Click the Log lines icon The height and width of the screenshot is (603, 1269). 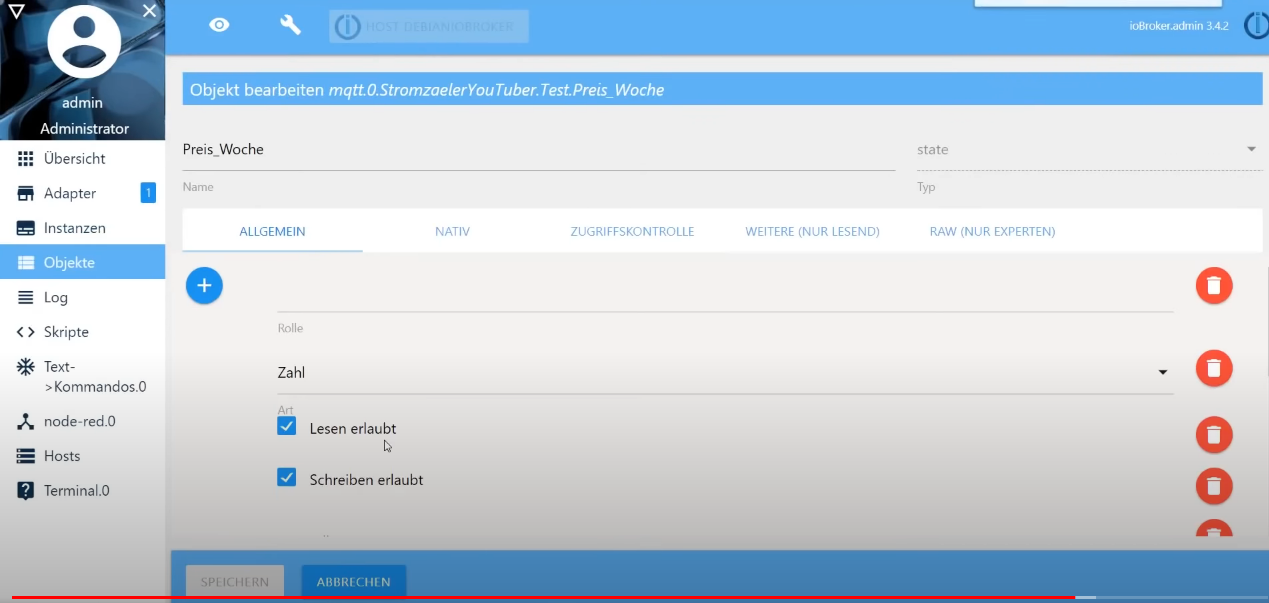26,297
